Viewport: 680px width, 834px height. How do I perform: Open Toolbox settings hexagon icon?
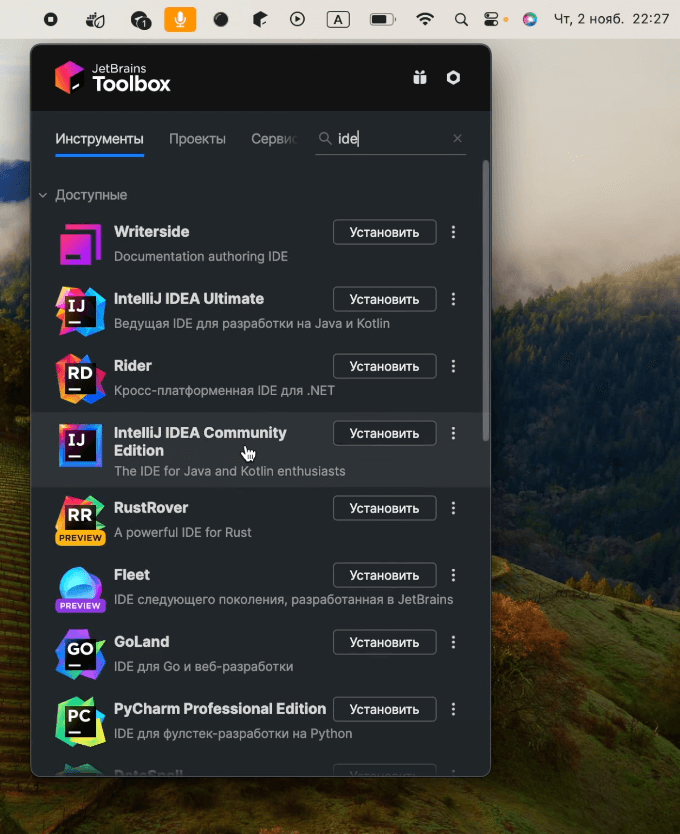tap(453, 78)
